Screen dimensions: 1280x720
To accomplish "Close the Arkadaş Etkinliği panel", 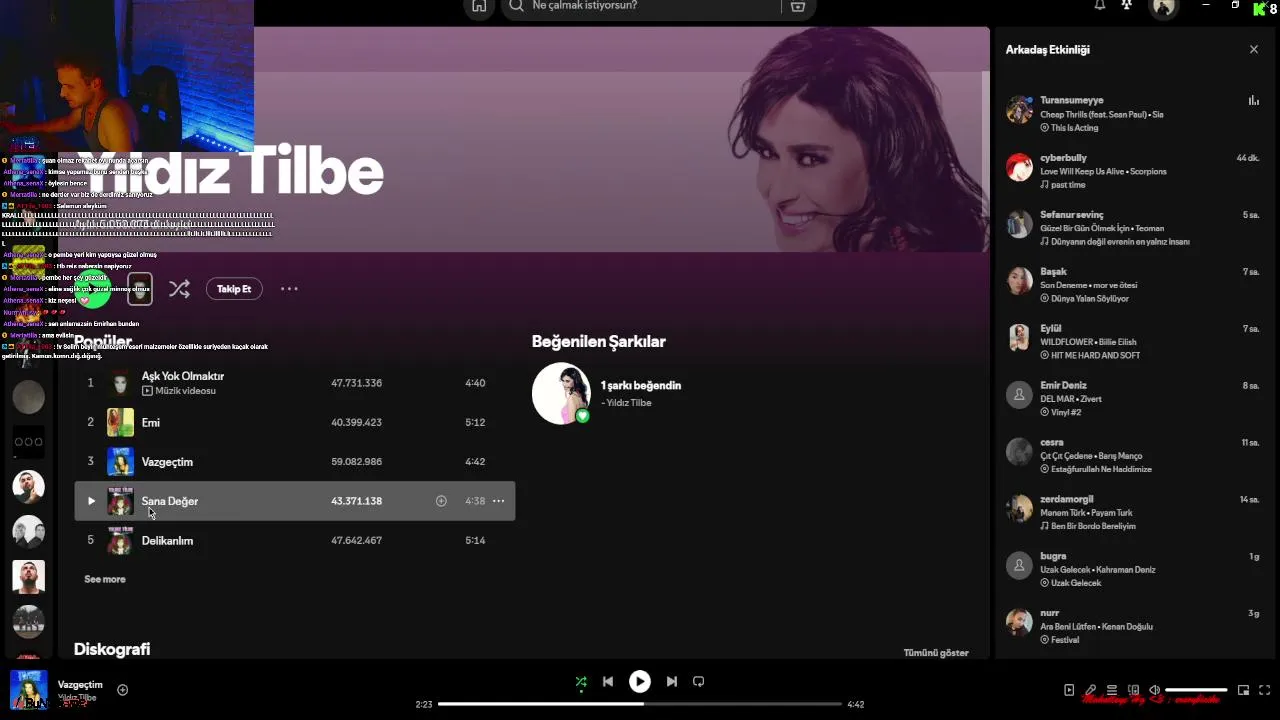I will click(1254, 49).
